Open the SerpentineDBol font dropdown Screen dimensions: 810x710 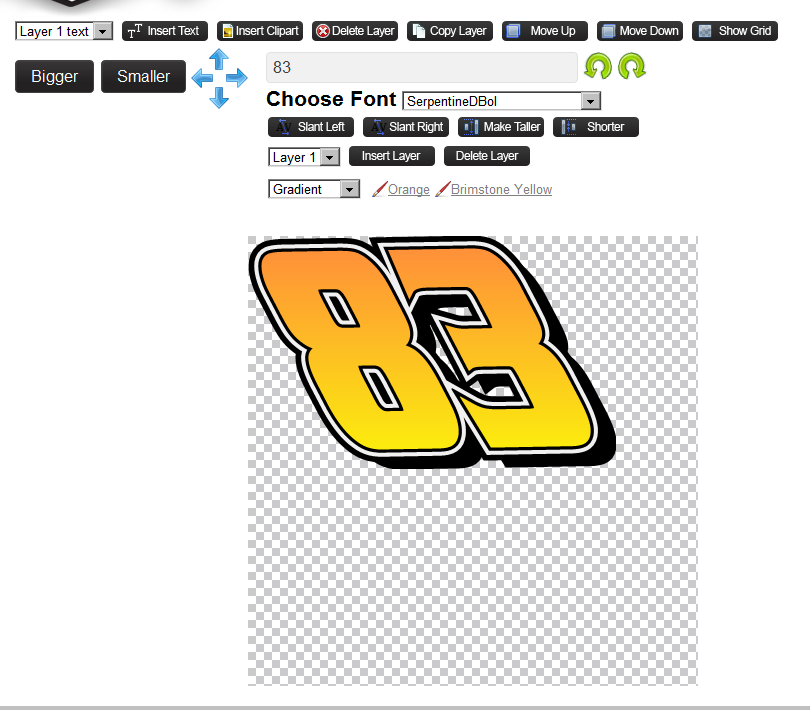(x=502, y=101)
